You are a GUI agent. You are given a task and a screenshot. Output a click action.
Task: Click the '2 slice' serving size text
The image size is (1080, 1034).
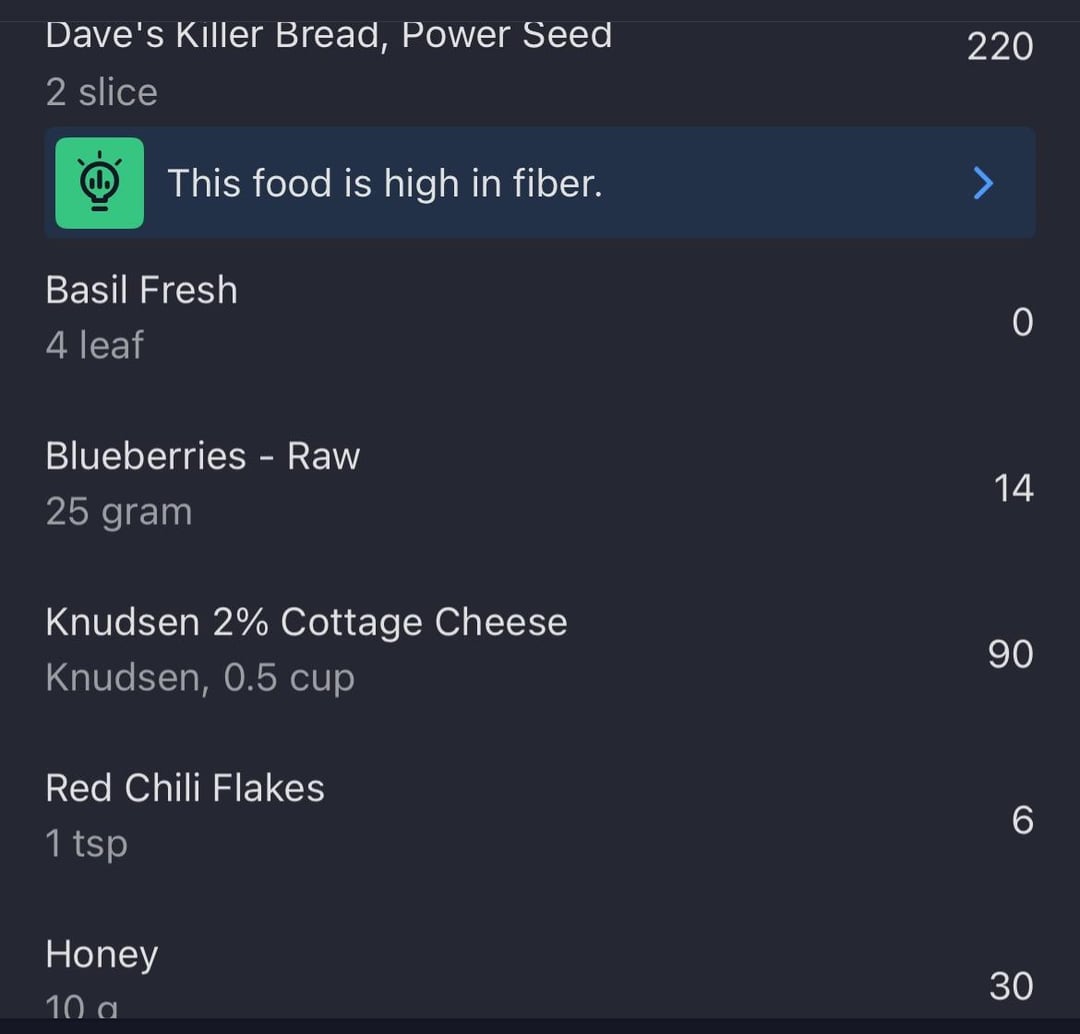[102, 92]
